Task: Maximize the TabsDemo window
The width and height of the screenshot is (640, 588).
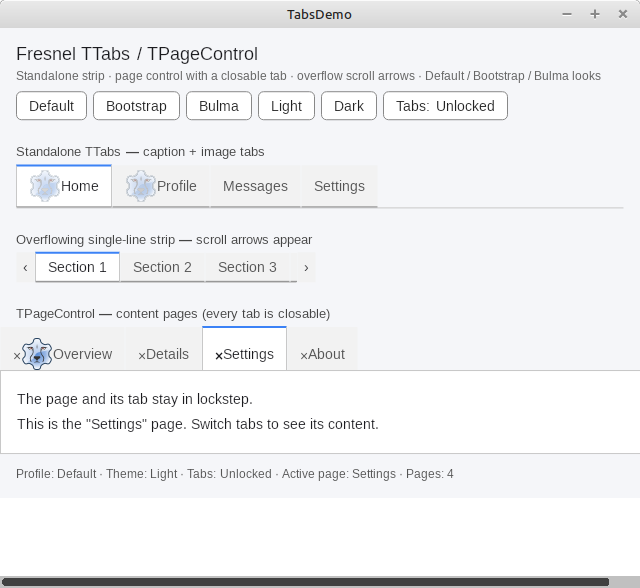Action: [595, 14]
